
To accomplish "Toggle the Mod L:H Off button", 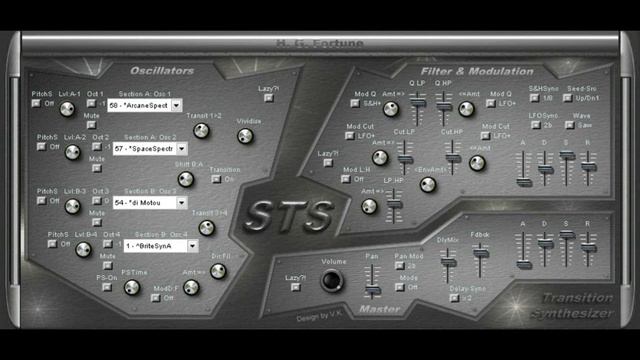I will point(345,179).
